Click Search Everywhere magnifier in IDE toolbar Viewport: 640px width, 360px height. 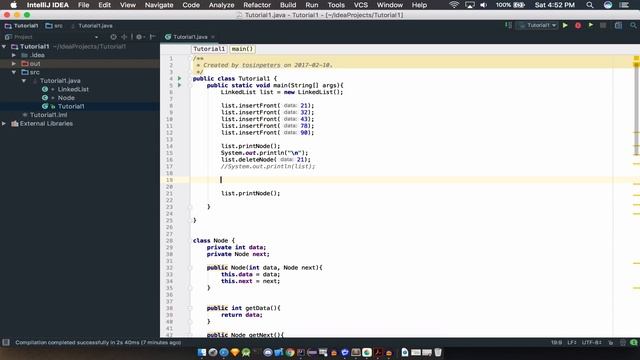[633, 25]
